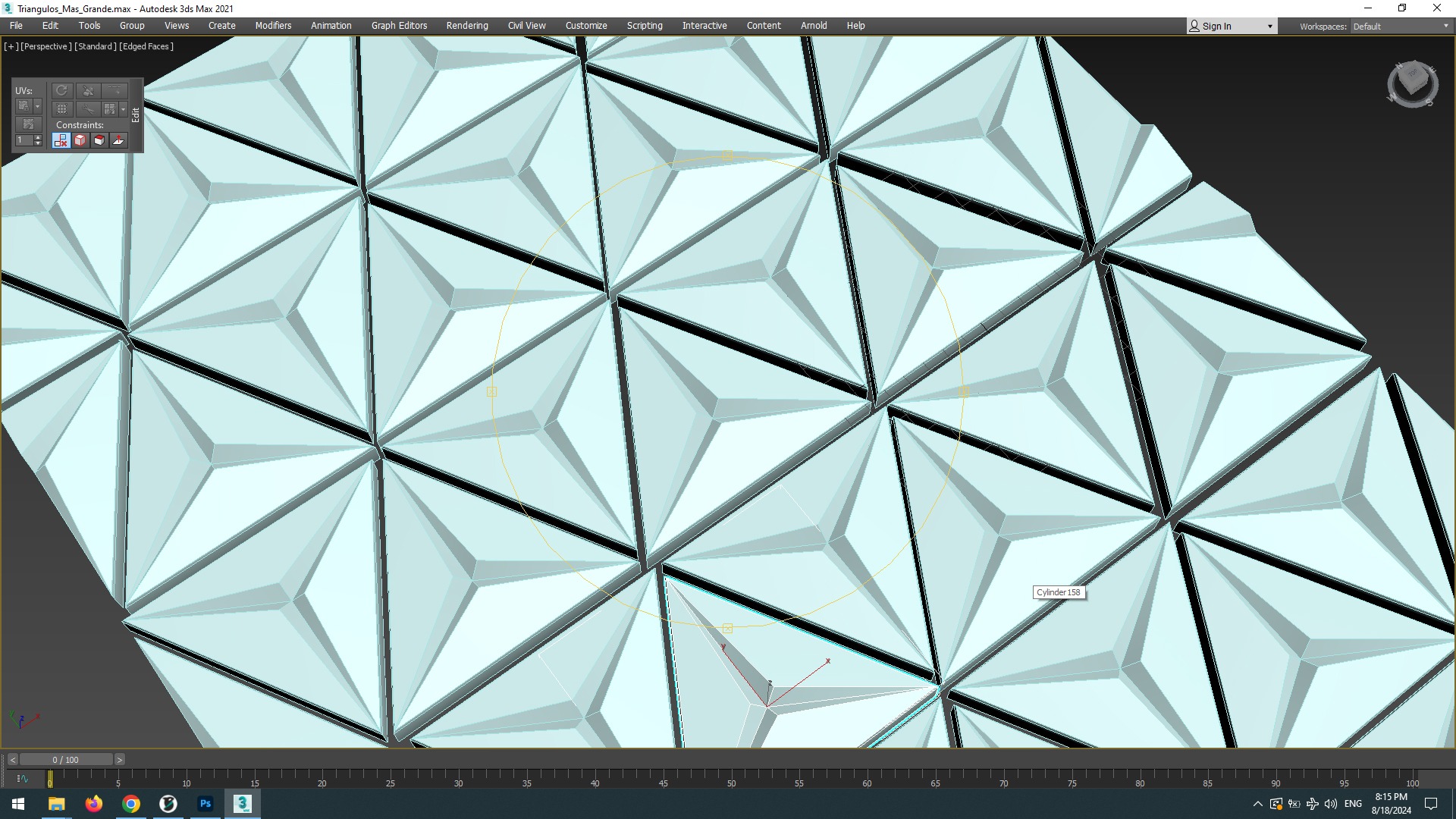Screen dimensions: 1456x819
Task: Click the Constrain to Normal icon
Action: (118, 140)
